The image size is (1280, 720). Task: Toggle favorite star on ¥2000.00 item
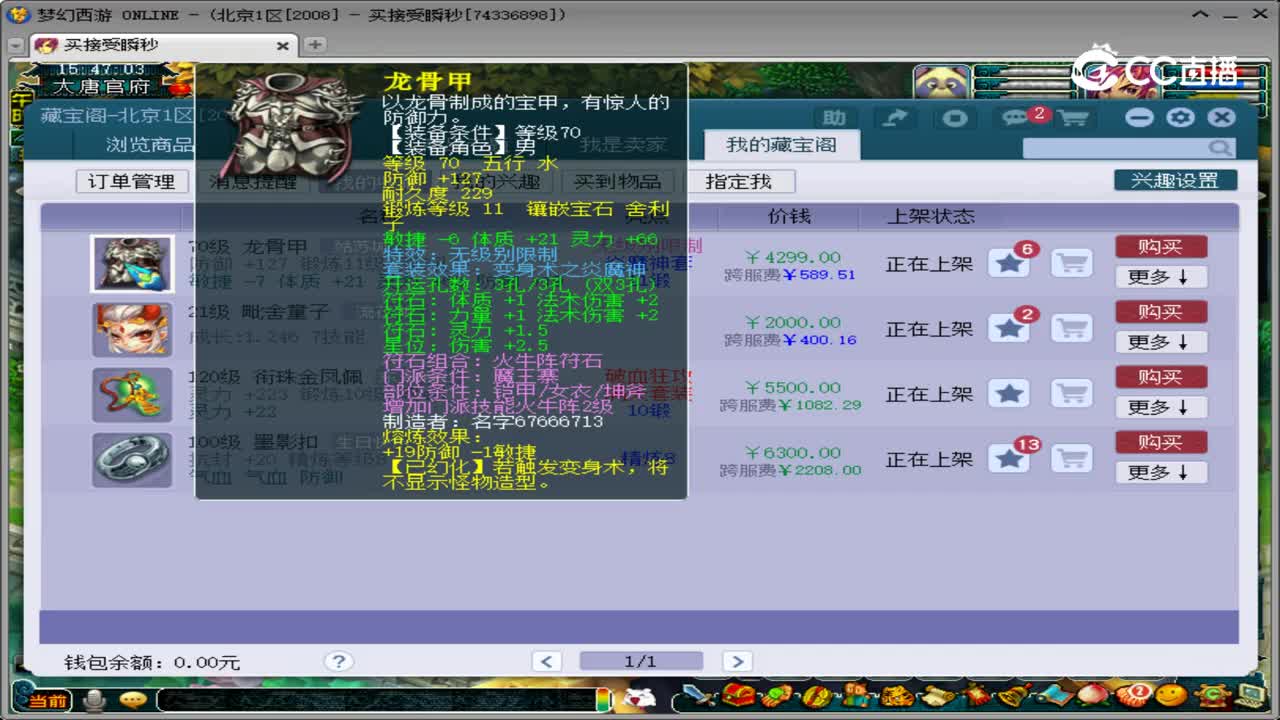pyautogui.click(x=1010, y=328)
